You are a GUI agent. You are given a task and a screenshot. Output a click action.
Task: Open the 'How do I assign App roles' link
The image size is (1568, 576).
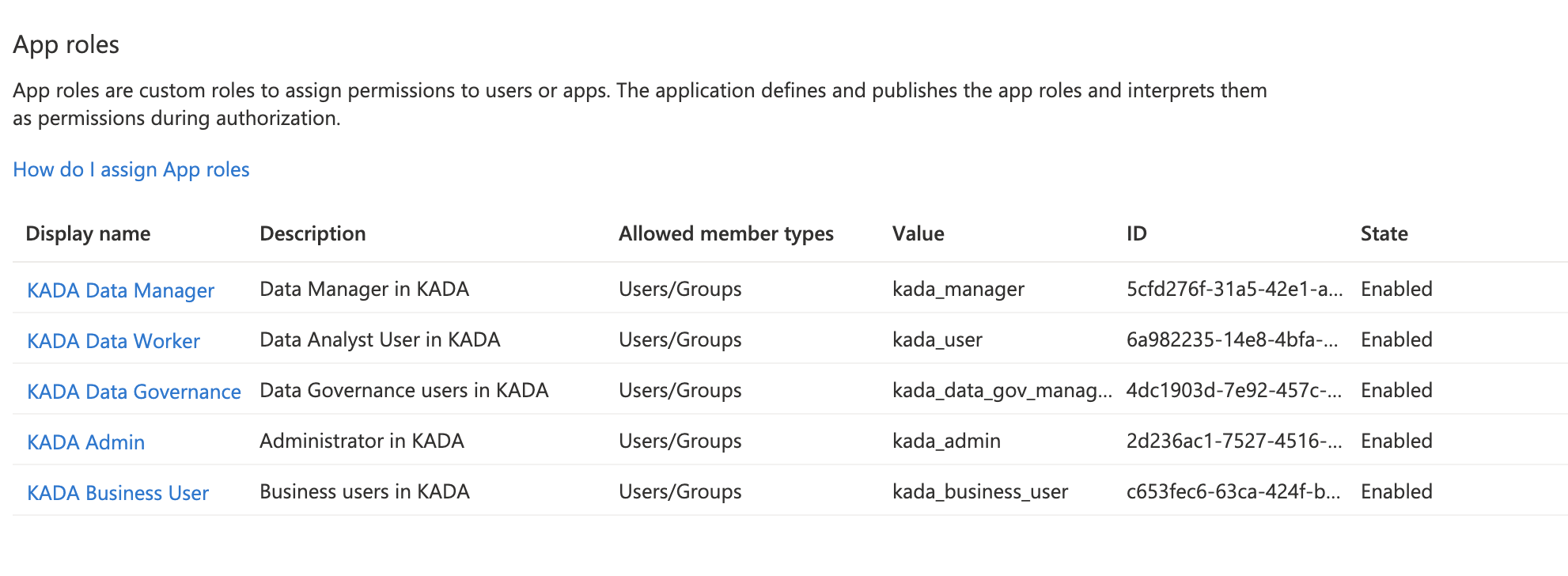pos(131,170)
